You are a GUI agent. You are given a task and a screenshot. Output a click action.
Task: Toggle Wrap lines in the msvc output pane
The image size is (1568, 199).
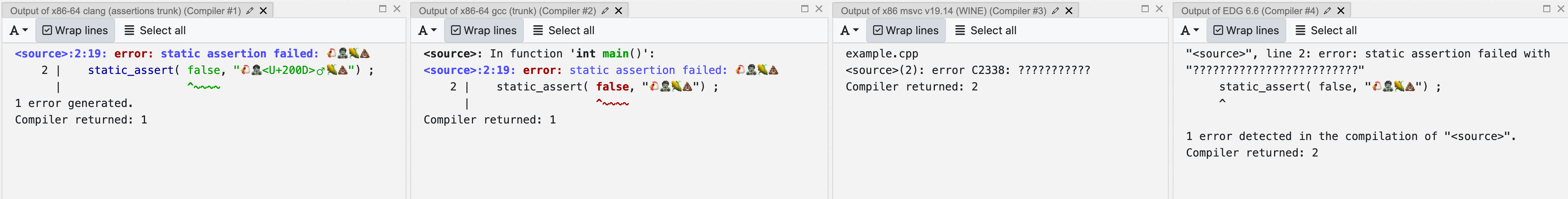[x=906, y=30]
